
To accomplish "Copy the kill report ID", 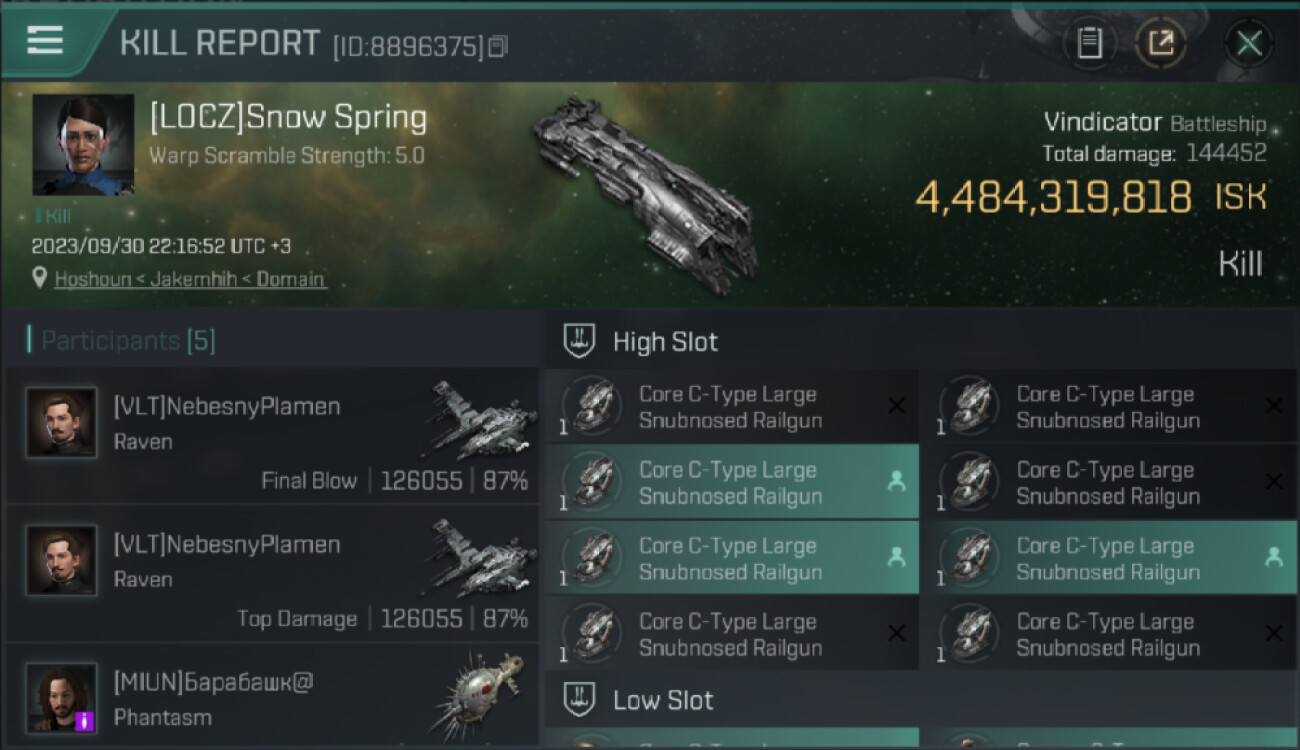I will [498, 46].
